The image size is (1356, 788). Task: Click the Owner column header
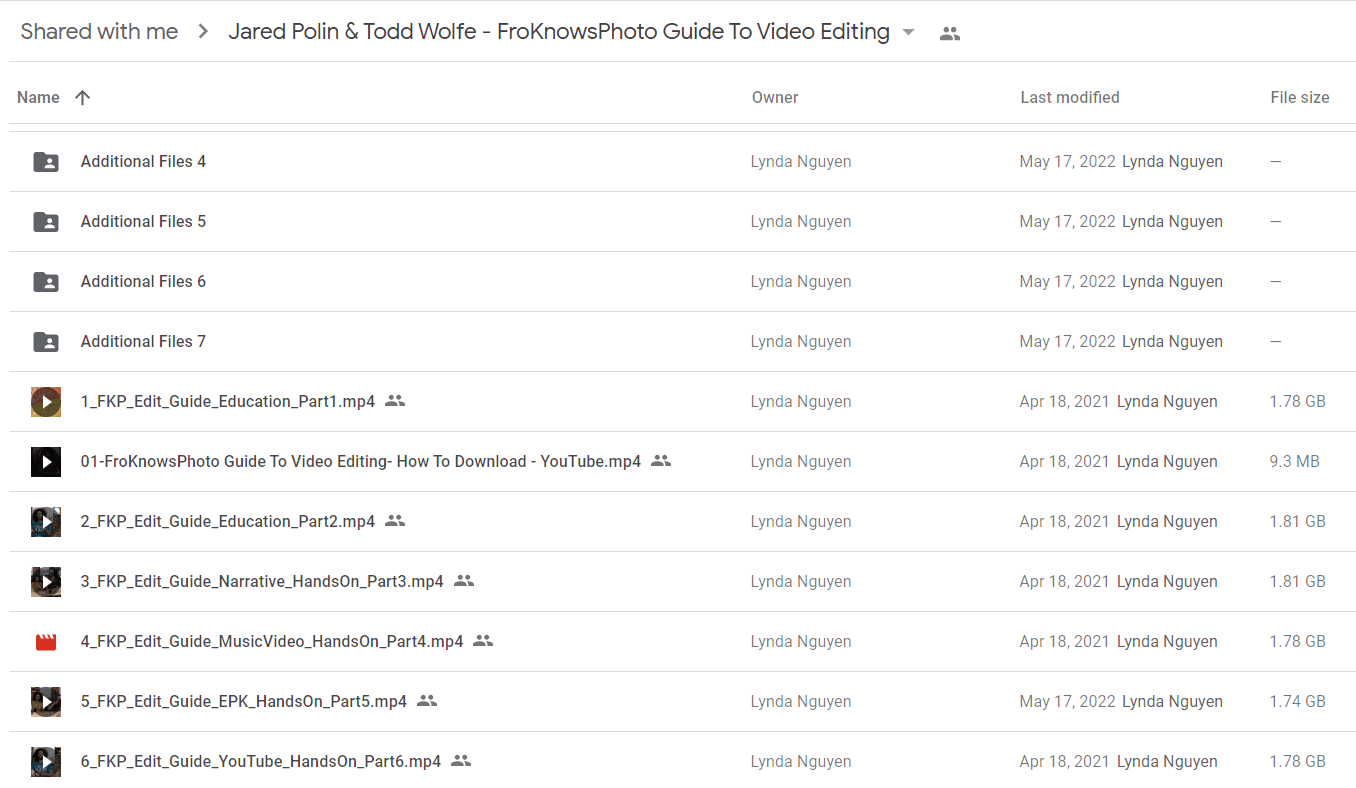click(775, 97)
